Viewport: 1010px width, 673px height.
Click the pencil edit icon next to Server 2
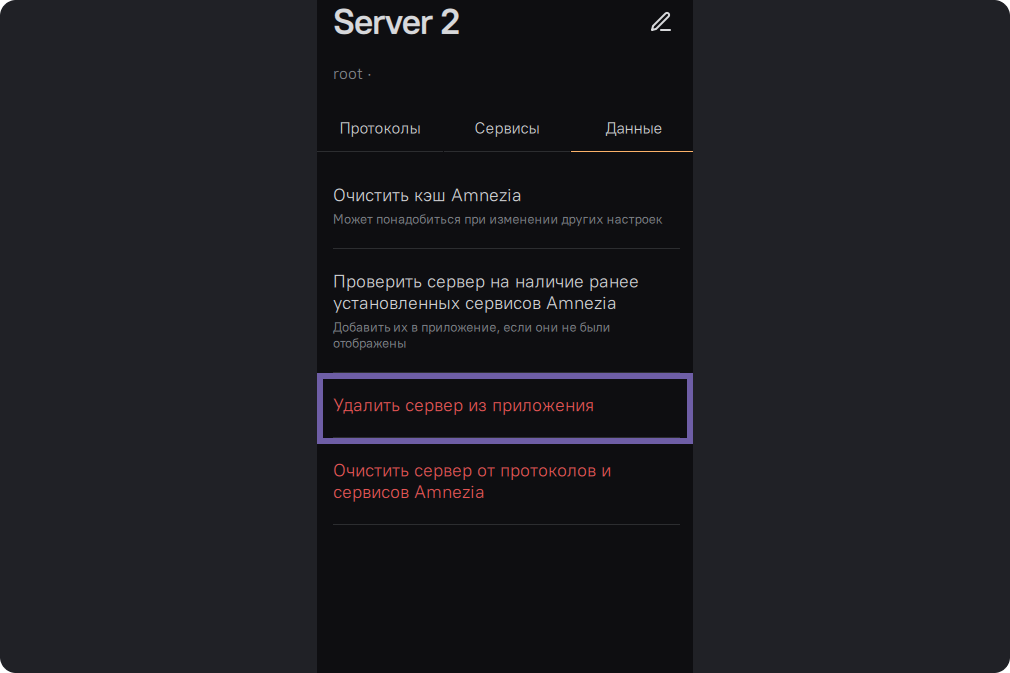[660, 23]
